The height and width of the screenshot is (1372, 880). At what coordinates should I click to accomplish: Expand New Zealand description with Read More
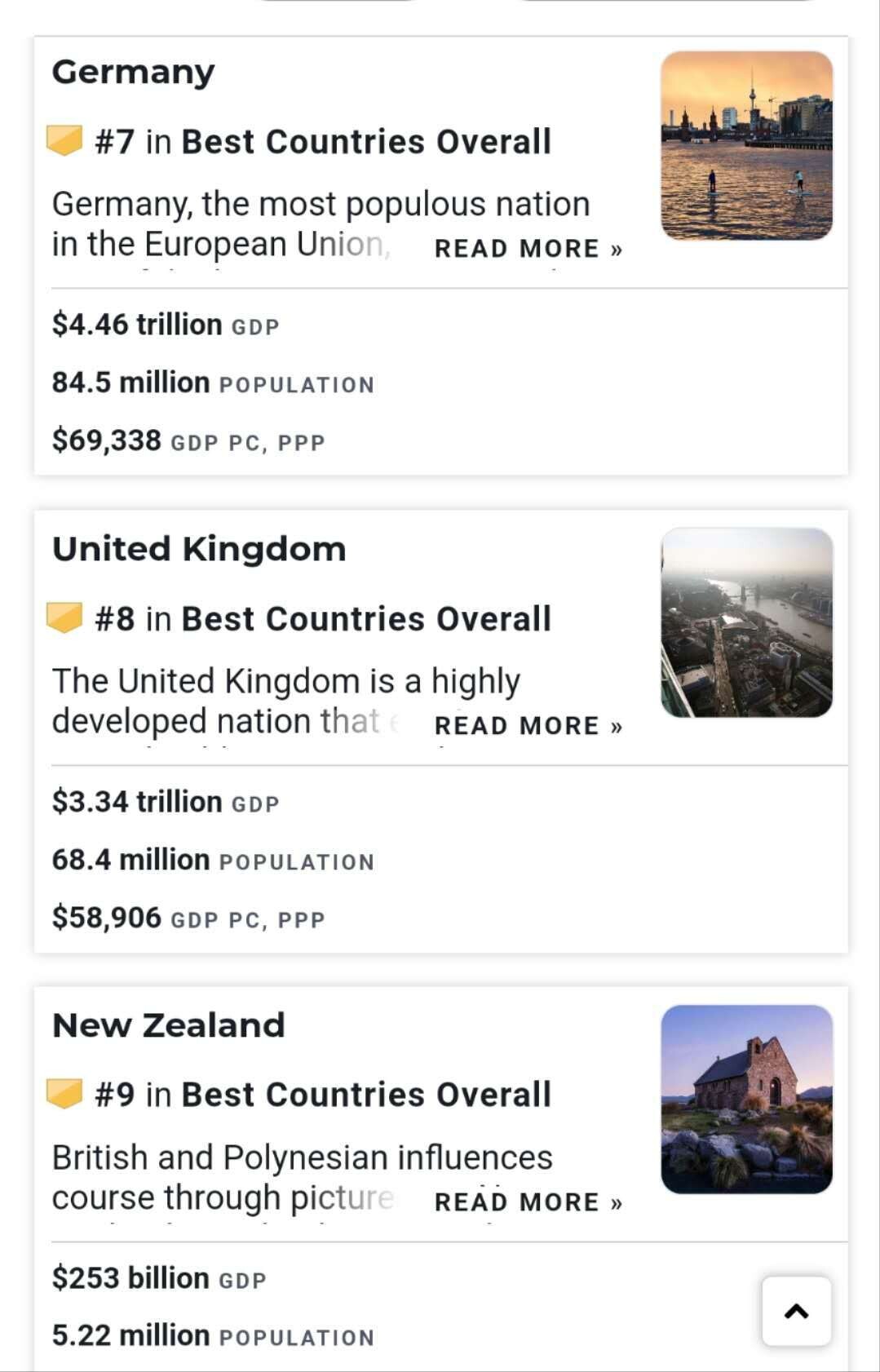pos(528,1202)
